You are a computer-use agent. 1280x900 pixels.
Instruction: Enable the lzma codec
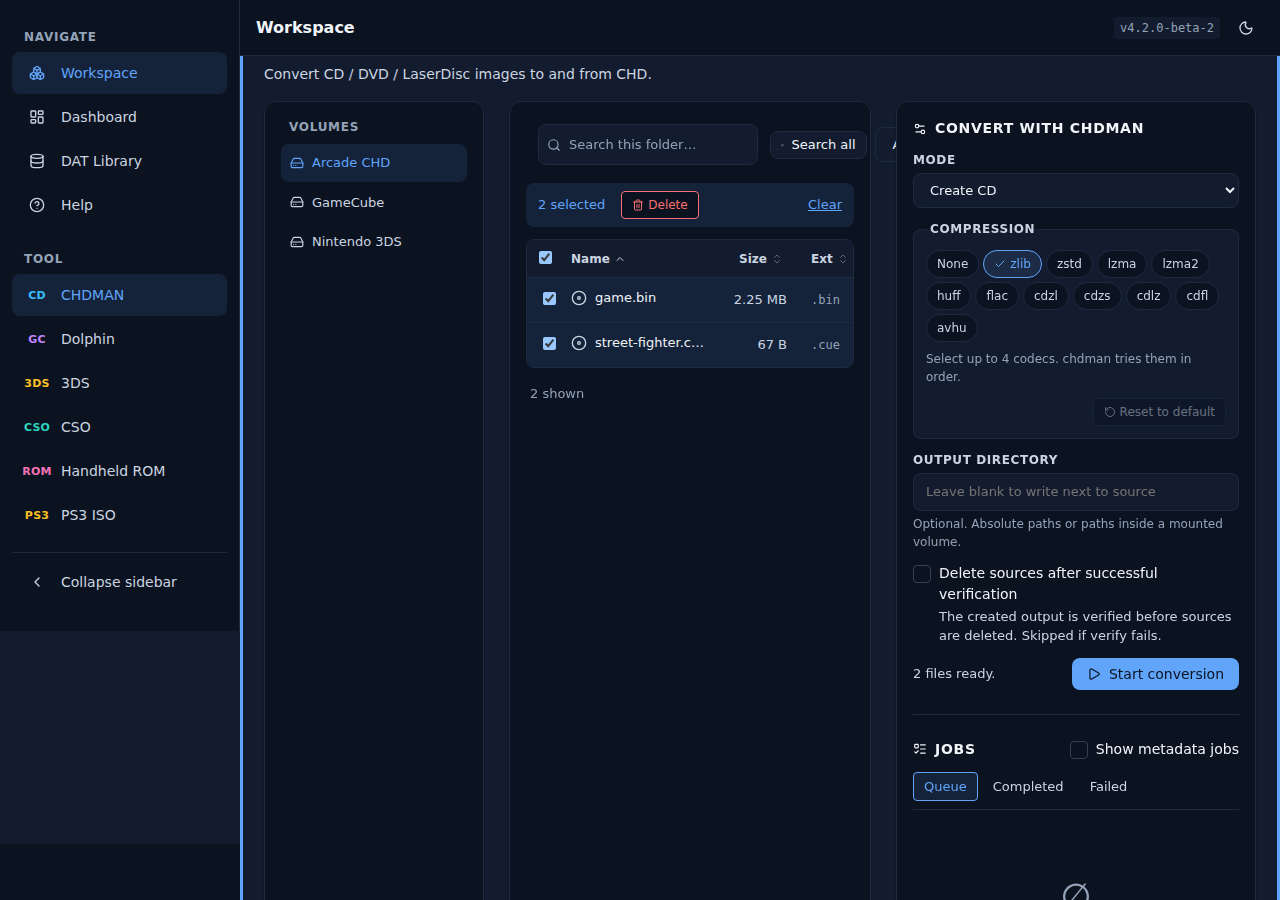(x=1122, y=264)
